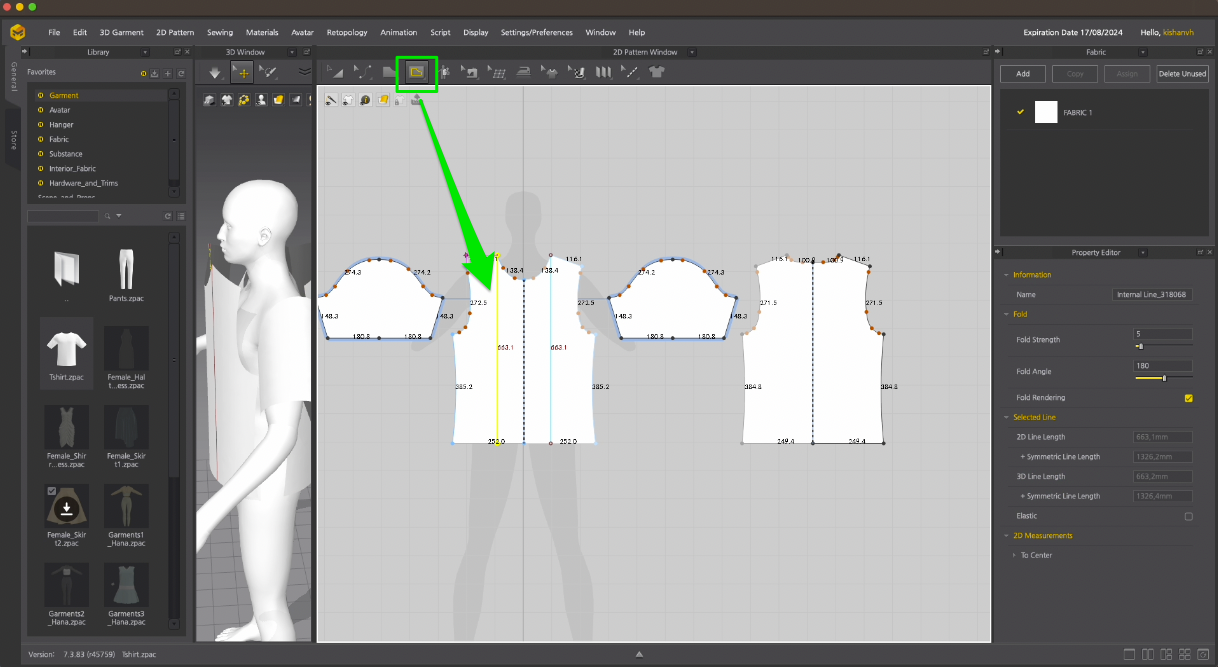The width and height of the screenshot is (1218, 667).
Task: Click the import download icon beside Favorites
Action: 155,73
